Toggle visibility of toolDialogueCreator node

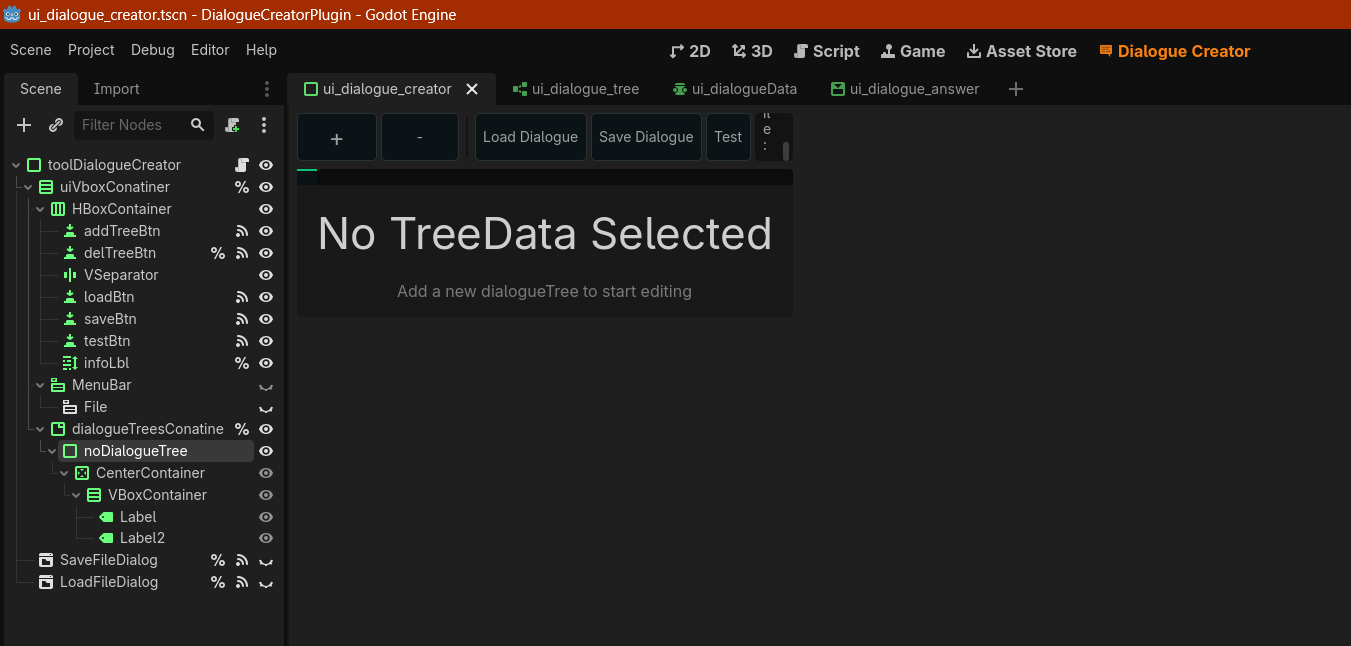click(266, 165)
